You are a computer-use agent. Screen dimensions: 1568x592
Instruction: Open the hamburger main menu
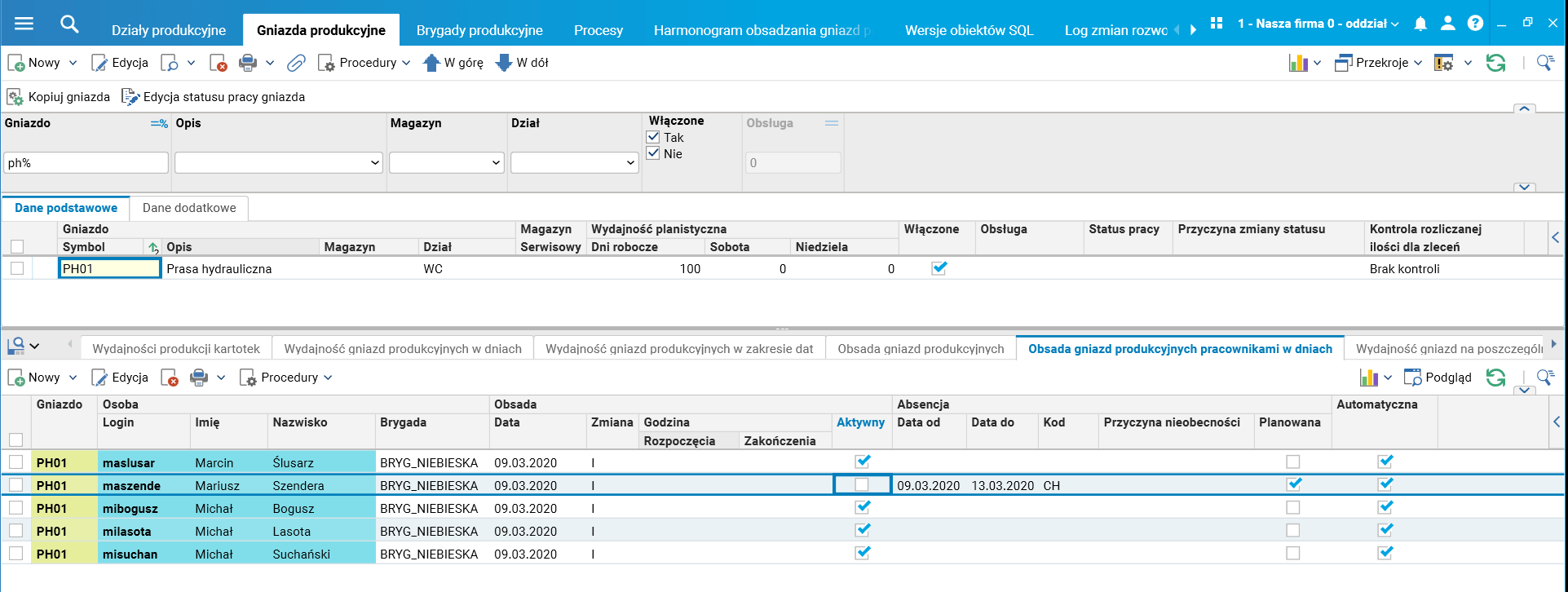point(24,24)
